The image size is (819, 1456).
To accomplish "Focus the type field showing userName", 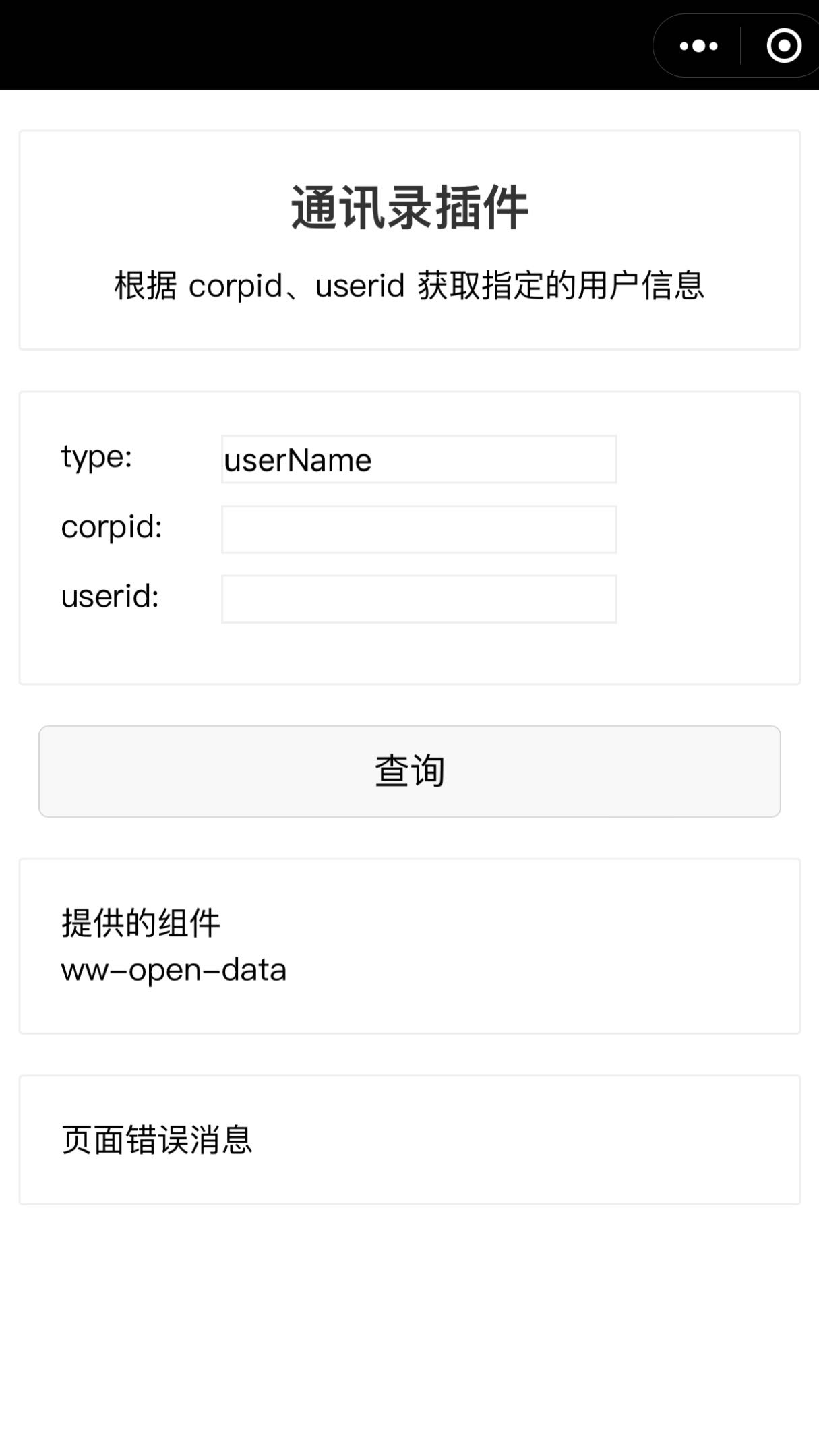I will point(418,460).
